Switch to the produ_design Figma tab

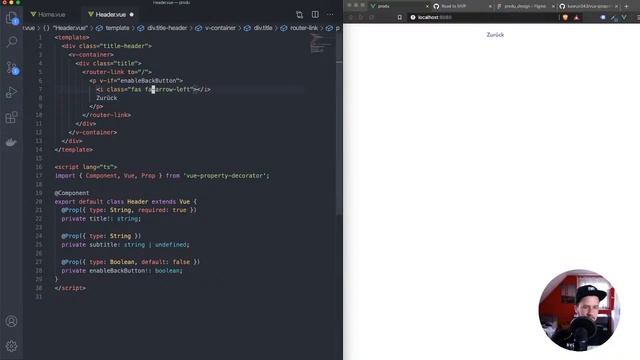[x=524, y=6]
